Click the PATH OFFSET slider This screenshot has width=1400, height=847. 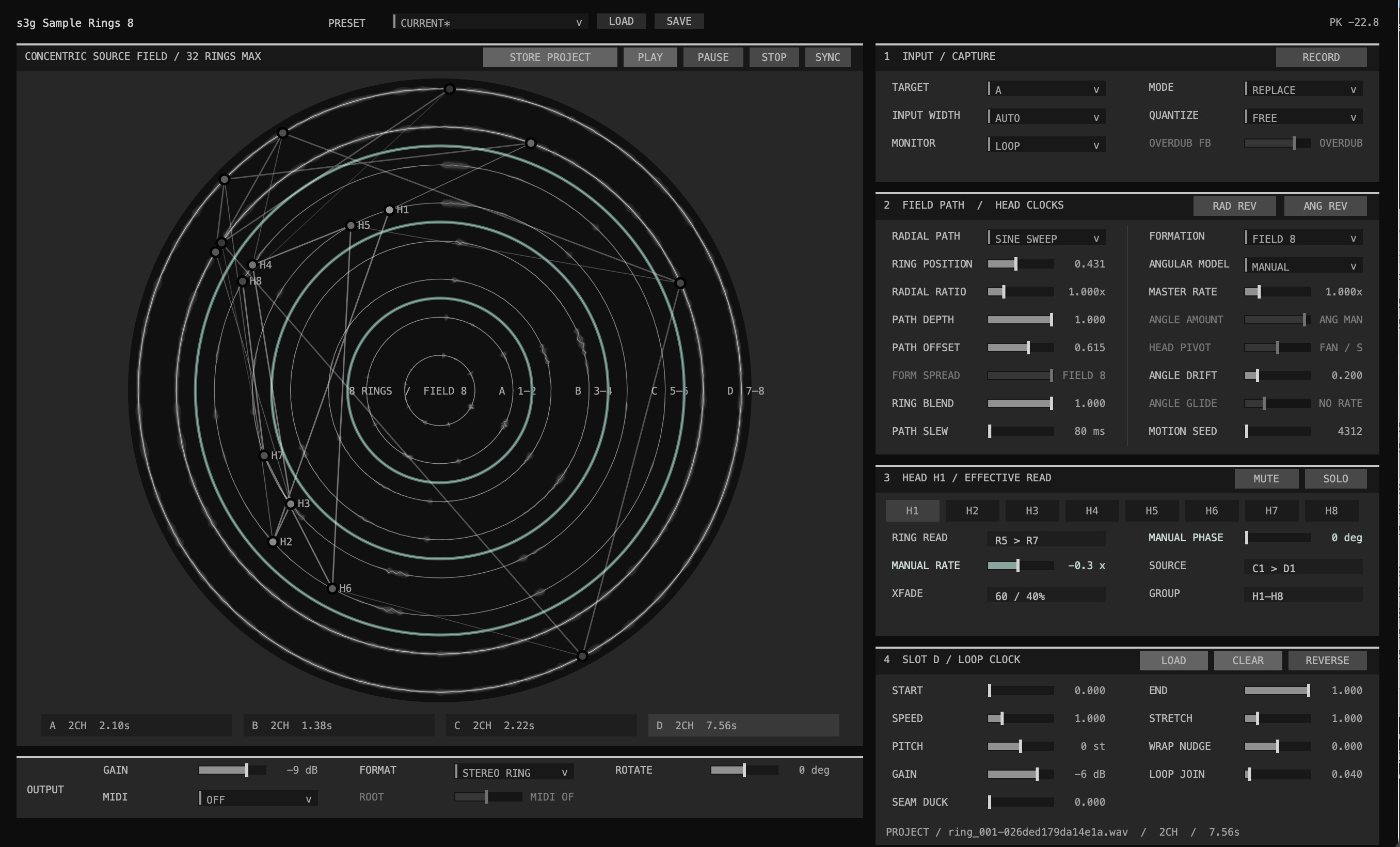pos(1021,348)
